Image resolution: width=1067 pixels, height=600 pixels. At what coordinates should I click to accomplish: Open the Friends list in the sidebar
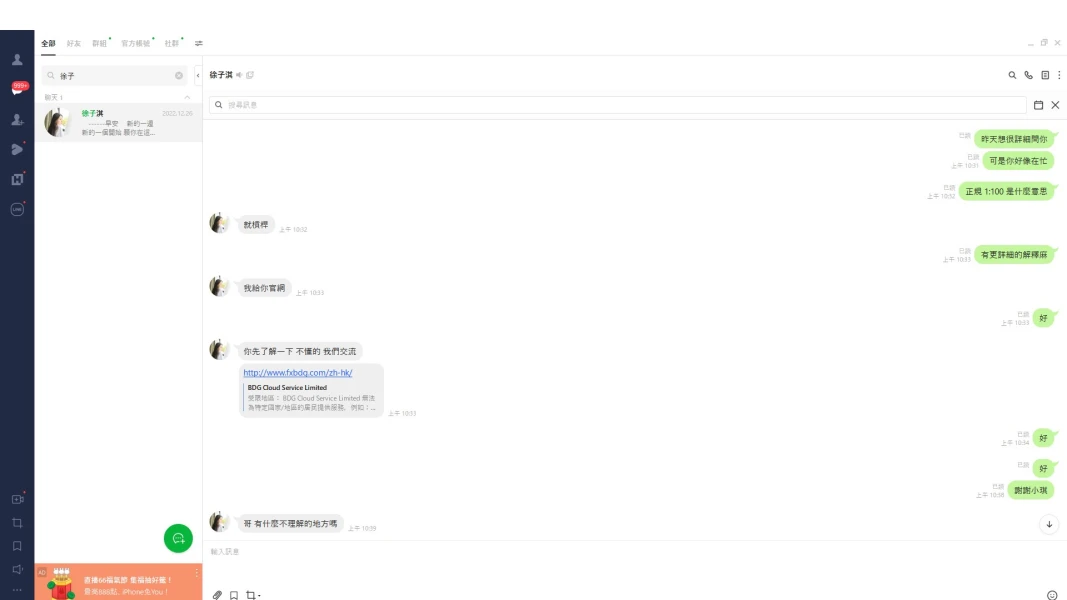(18, 60)
